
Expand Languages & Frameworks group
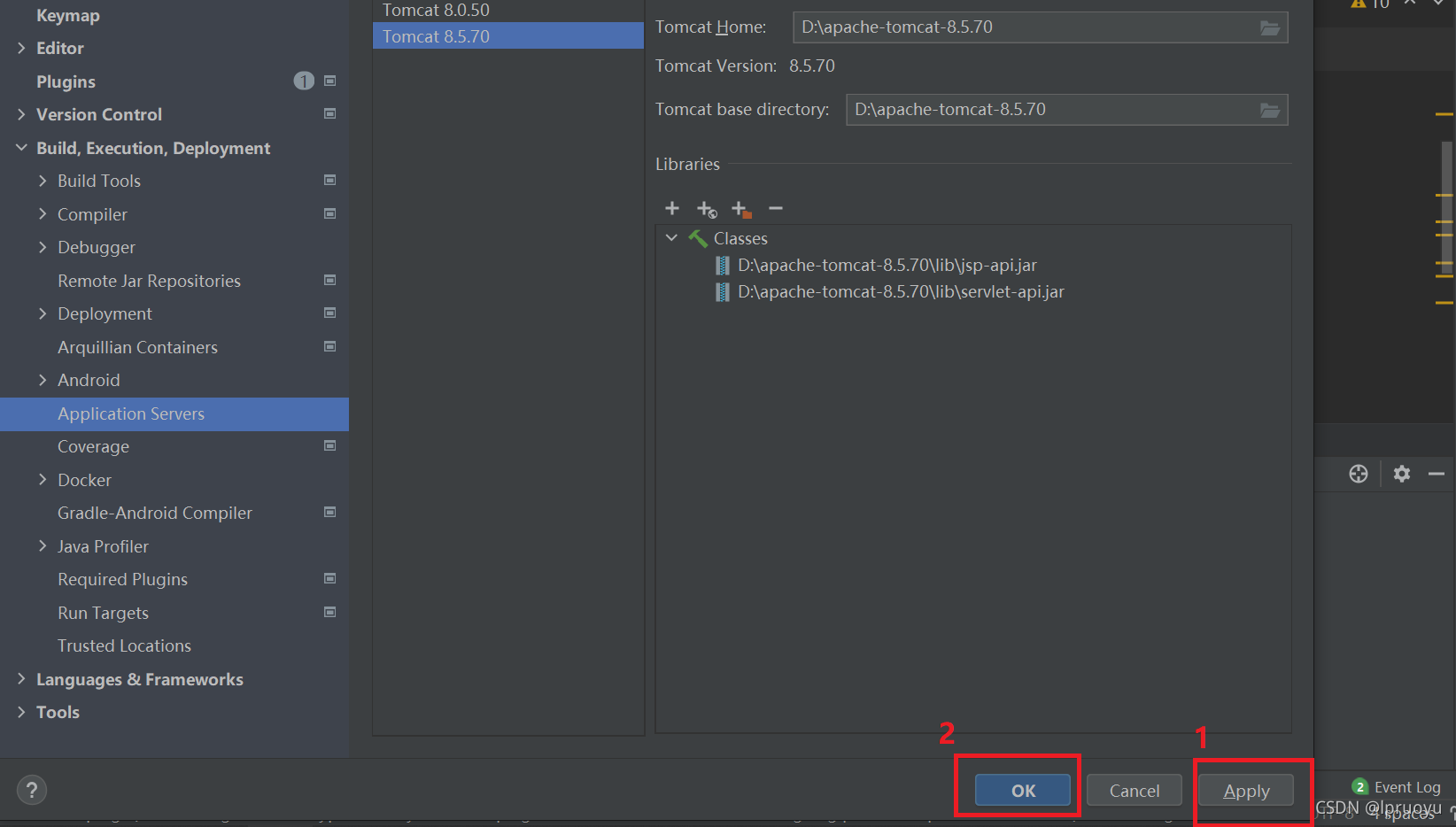pyautogui.click(x=21, y=679)
